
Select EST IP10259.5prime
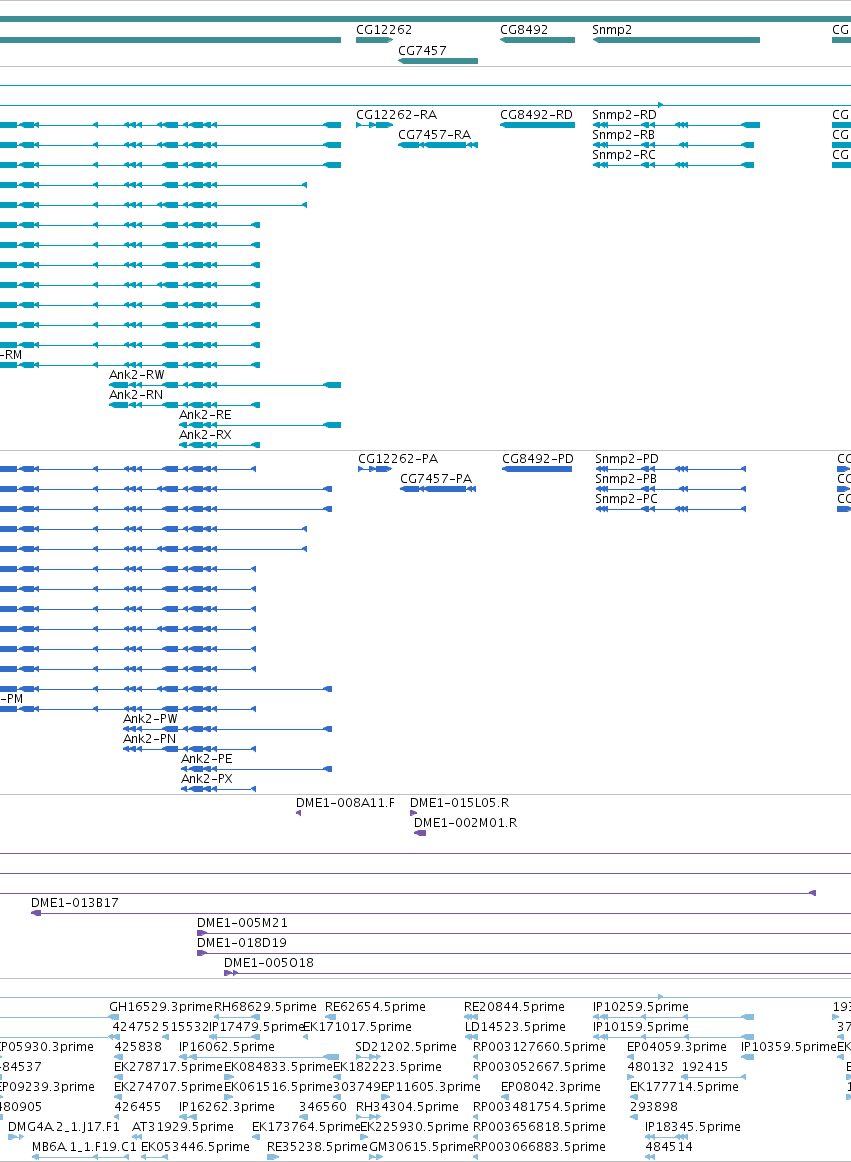coord(640,1006)
